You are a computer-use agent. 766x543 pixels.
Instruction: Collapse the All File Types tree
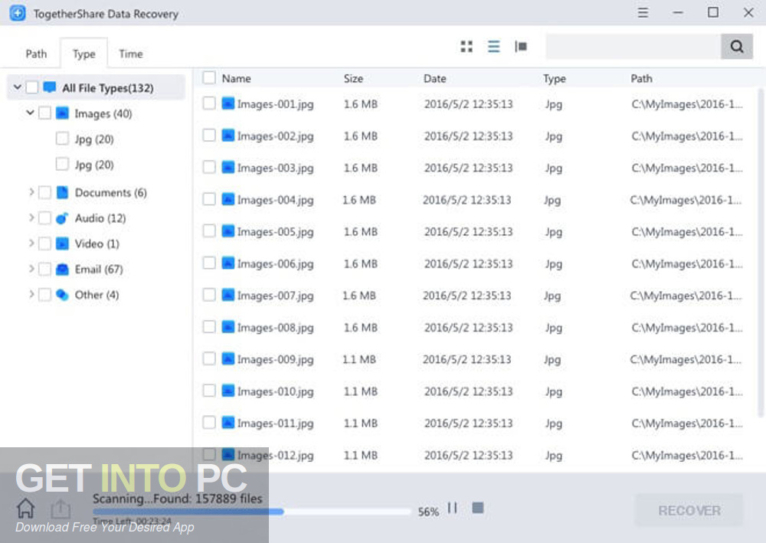pyautogui.click(x=17, y=87)
